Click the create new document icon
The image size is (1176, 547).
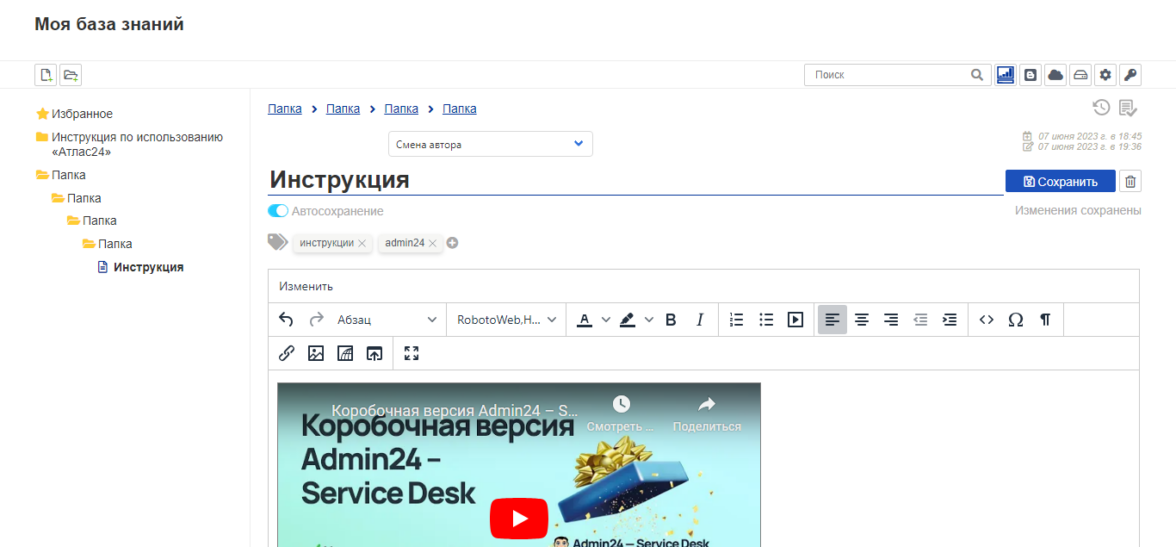pyautogui.click(x=45, y=75)
